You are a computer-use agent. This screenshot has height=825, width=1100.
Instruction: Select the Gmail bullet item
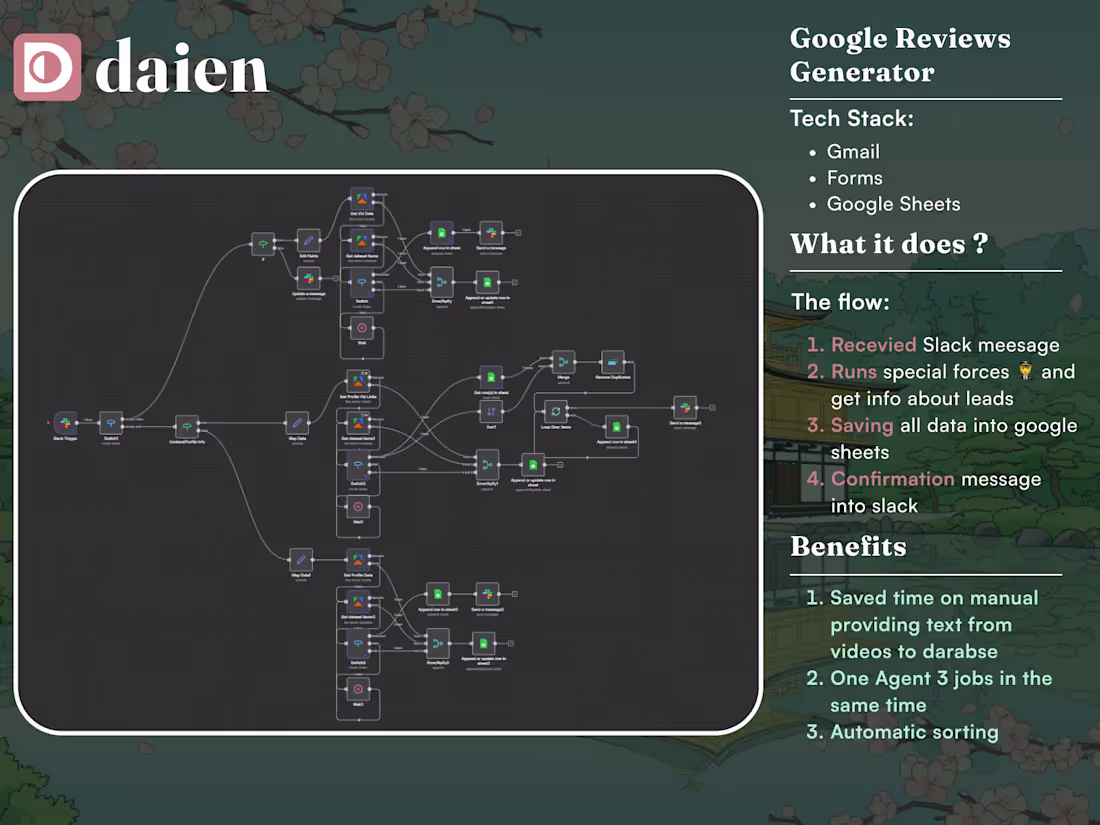853,152
